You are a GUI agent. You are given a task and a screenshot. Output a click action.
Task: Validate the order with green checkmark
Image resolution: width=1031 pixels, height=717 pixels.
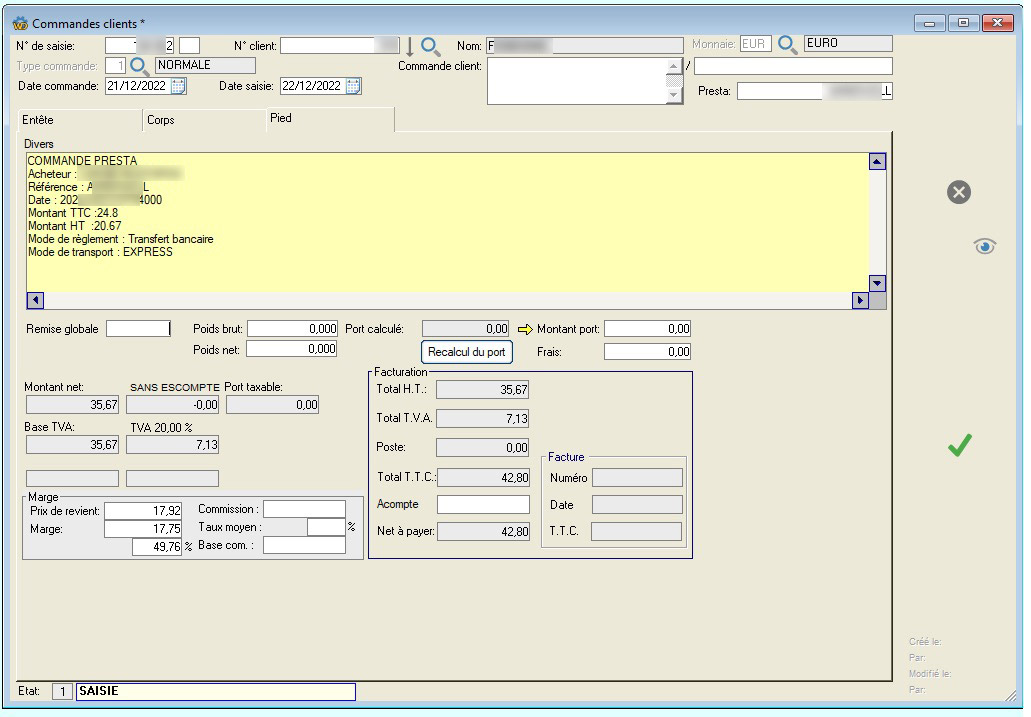pos(960,447)
